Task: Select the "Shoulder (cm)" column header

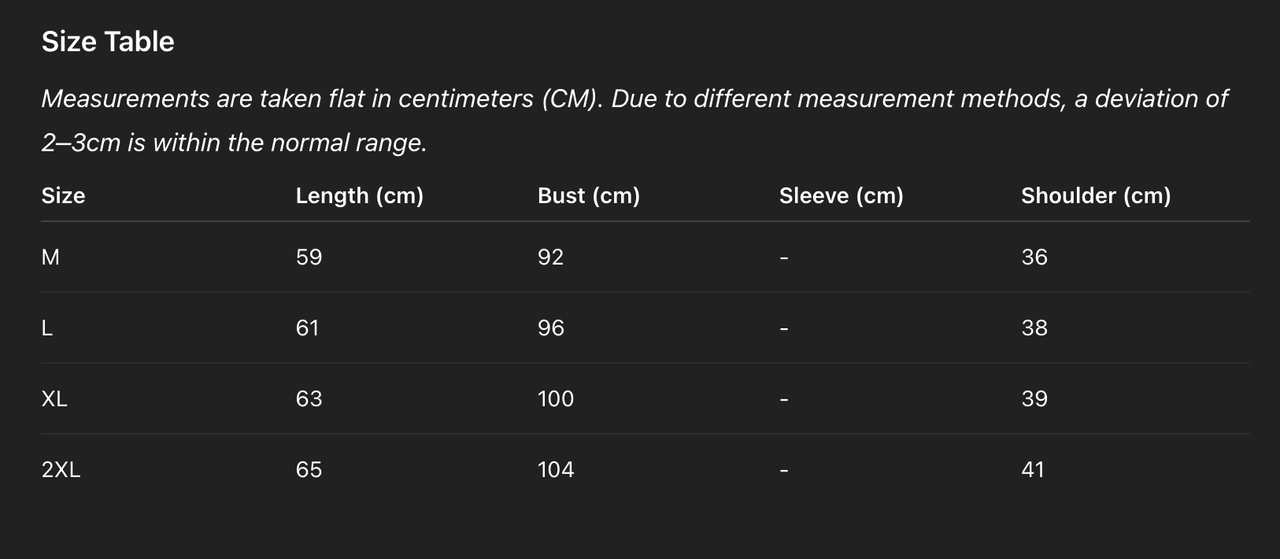Action: (1095, 196)
